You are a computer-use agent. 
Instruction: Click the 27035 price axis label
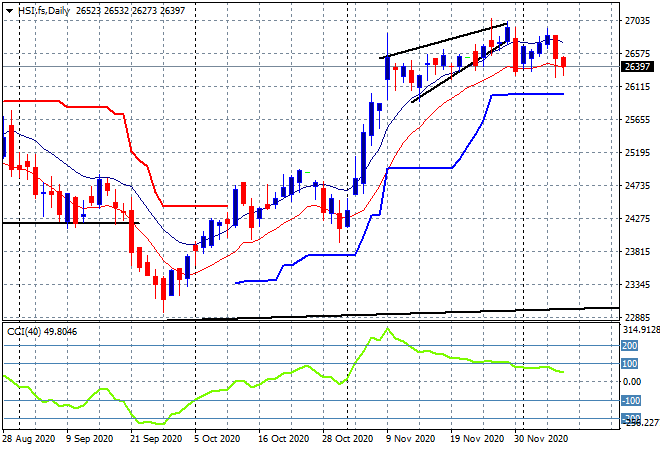(x=637, y=20)
